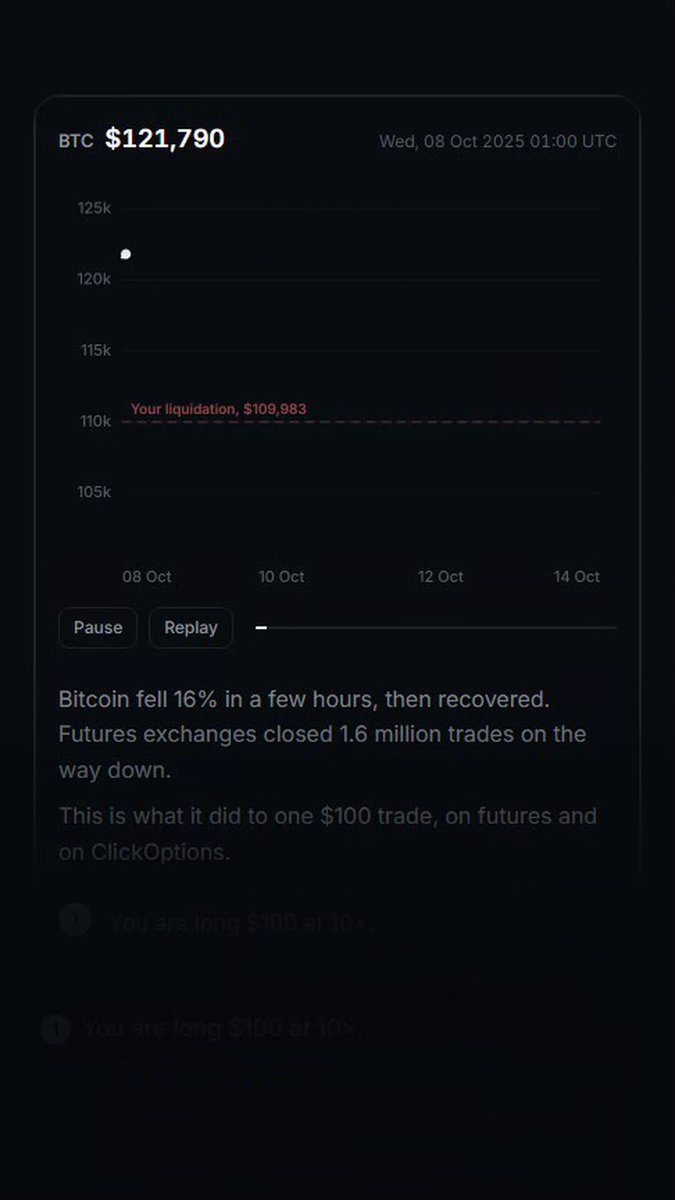This screenshot has width=675, height=1200.
Task: Jump to the end of the playback track
Action: coord(614,628)
